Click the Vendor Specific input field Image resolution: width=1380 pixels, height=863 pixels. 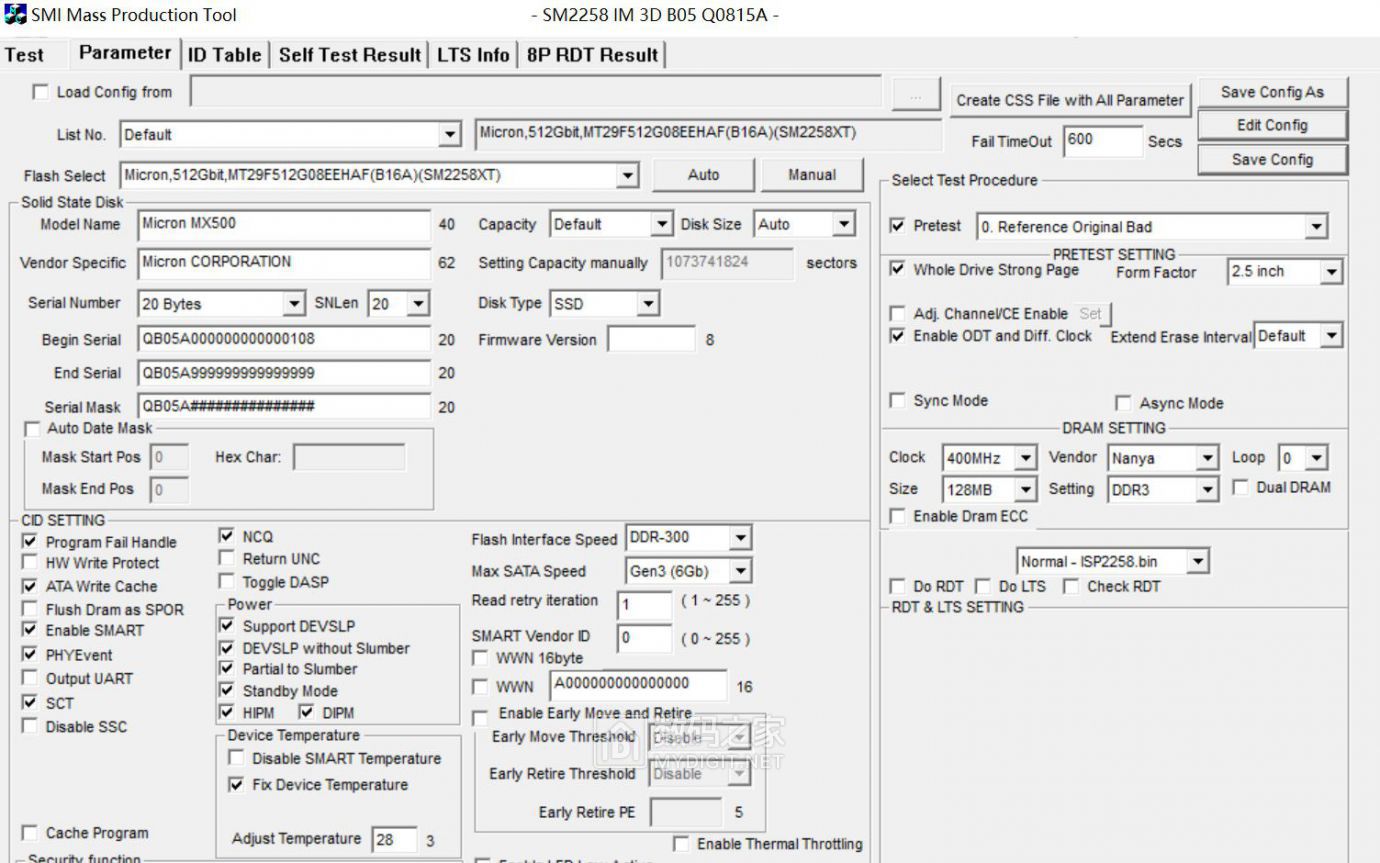(285, 263)
